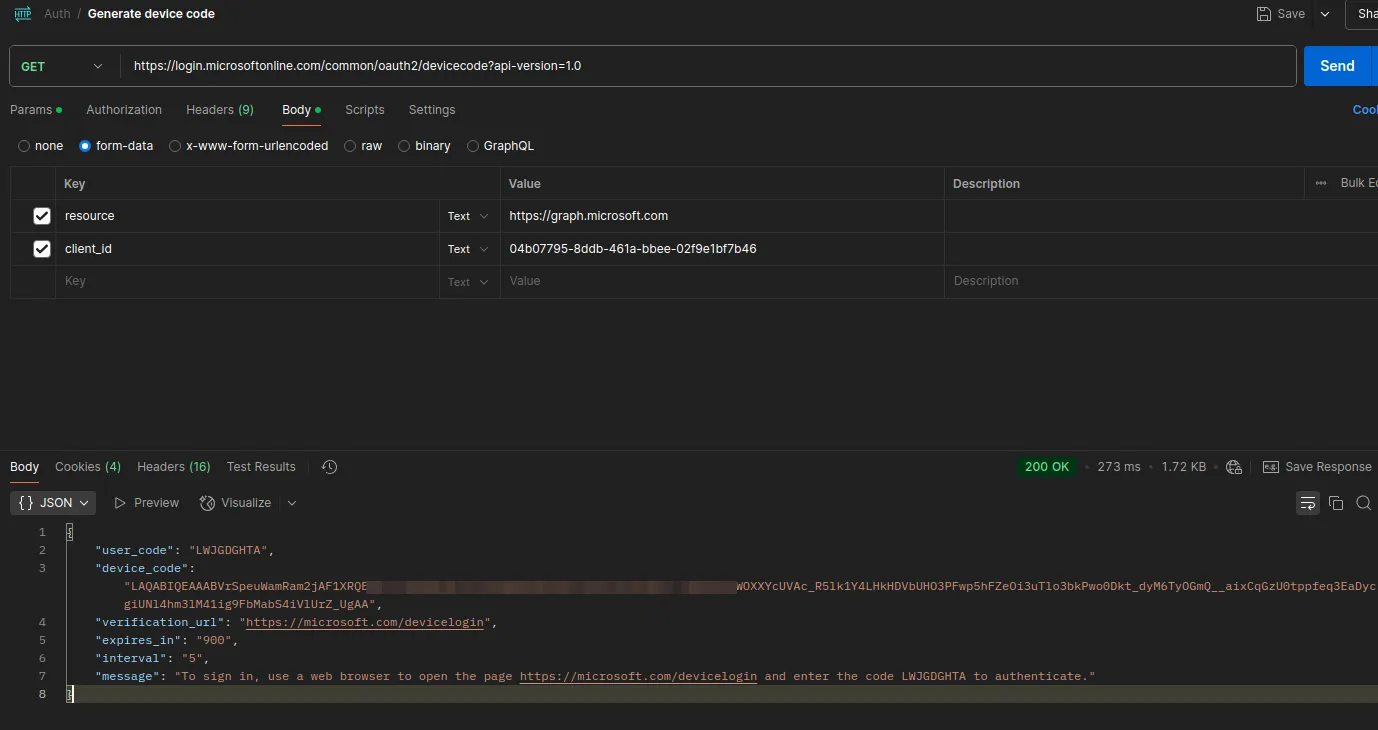Click the Cookies link at right
Screen dimensions: 1378x730
1365,110
